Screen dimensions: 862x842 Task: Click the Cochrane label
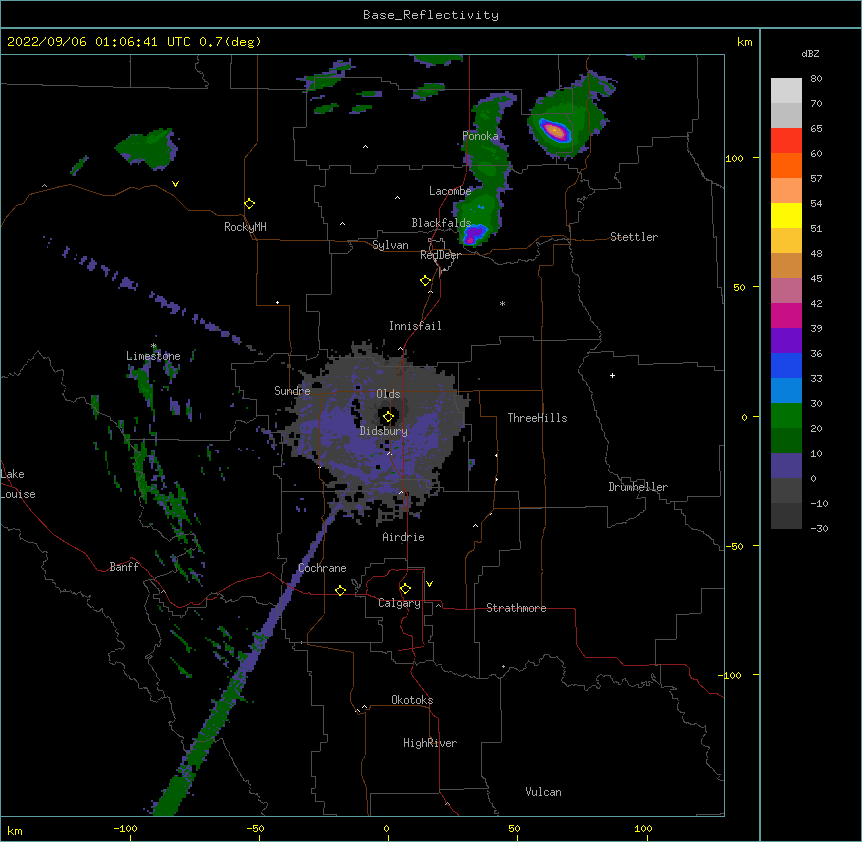click(322, 568)
